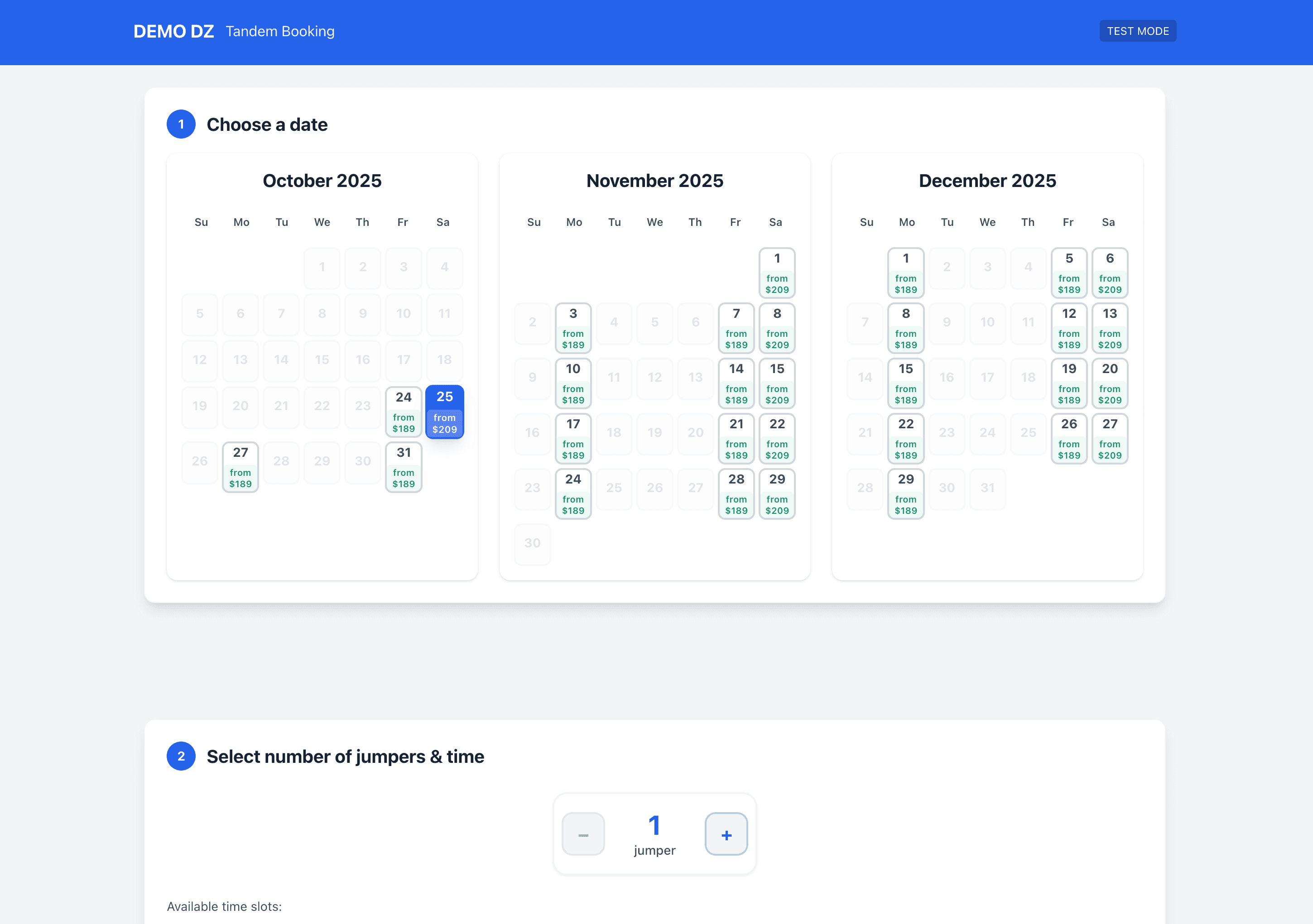Select November 15 from $209
This screenshot has height=924, width=1313.
777,383
